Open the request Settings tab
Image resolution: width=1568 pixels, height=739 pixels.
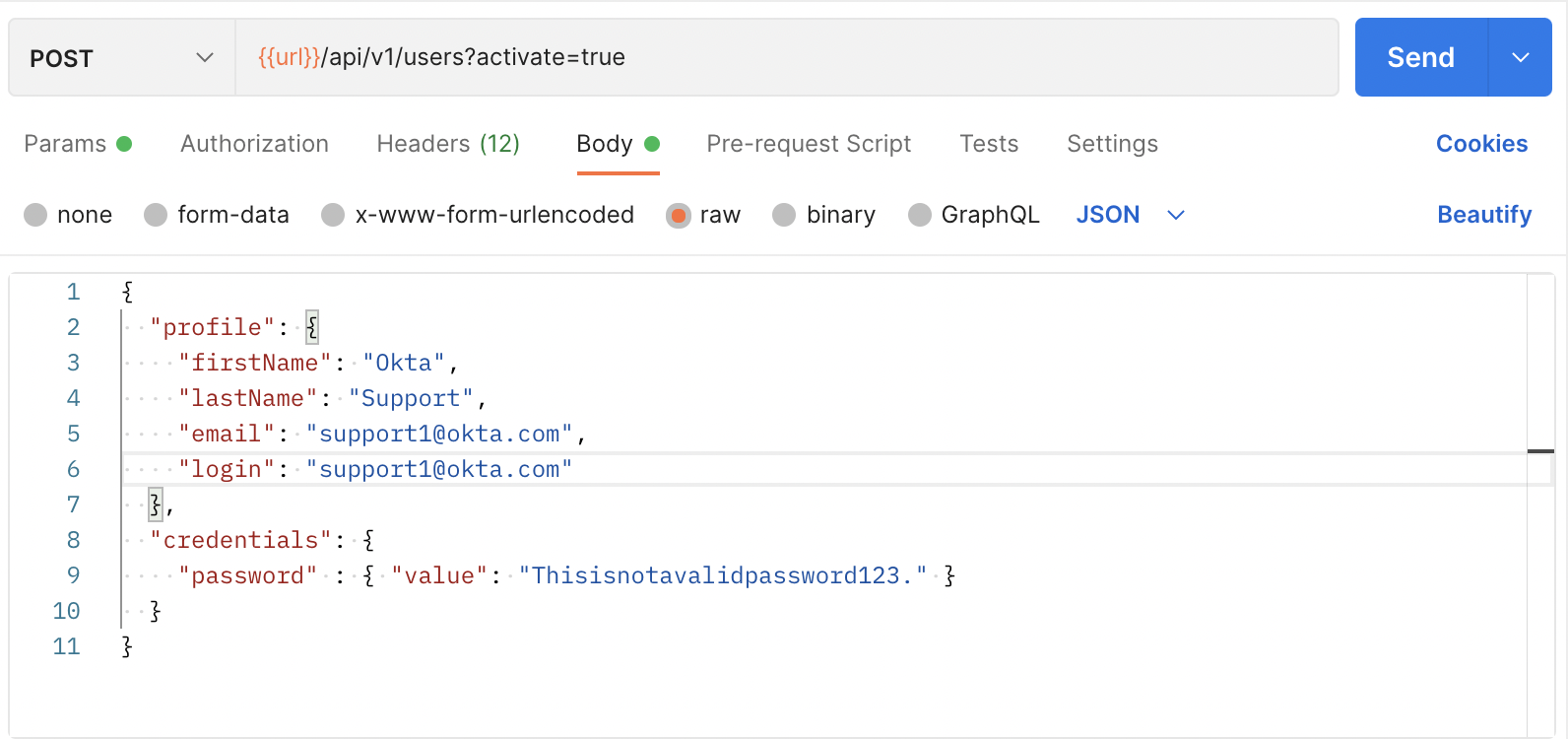1112,144
